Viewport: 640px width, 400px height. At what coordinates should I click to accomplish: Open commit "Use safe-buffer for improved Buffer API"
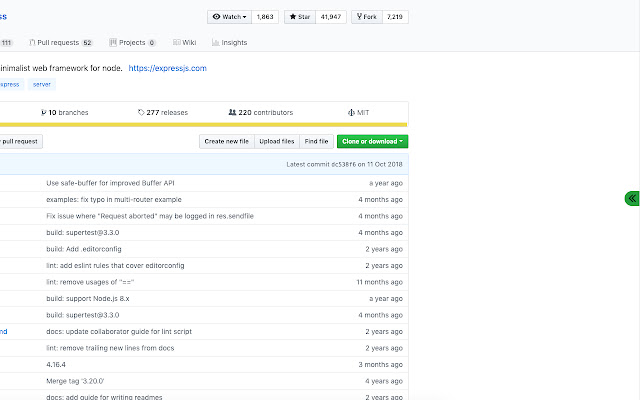pos(110,183)
